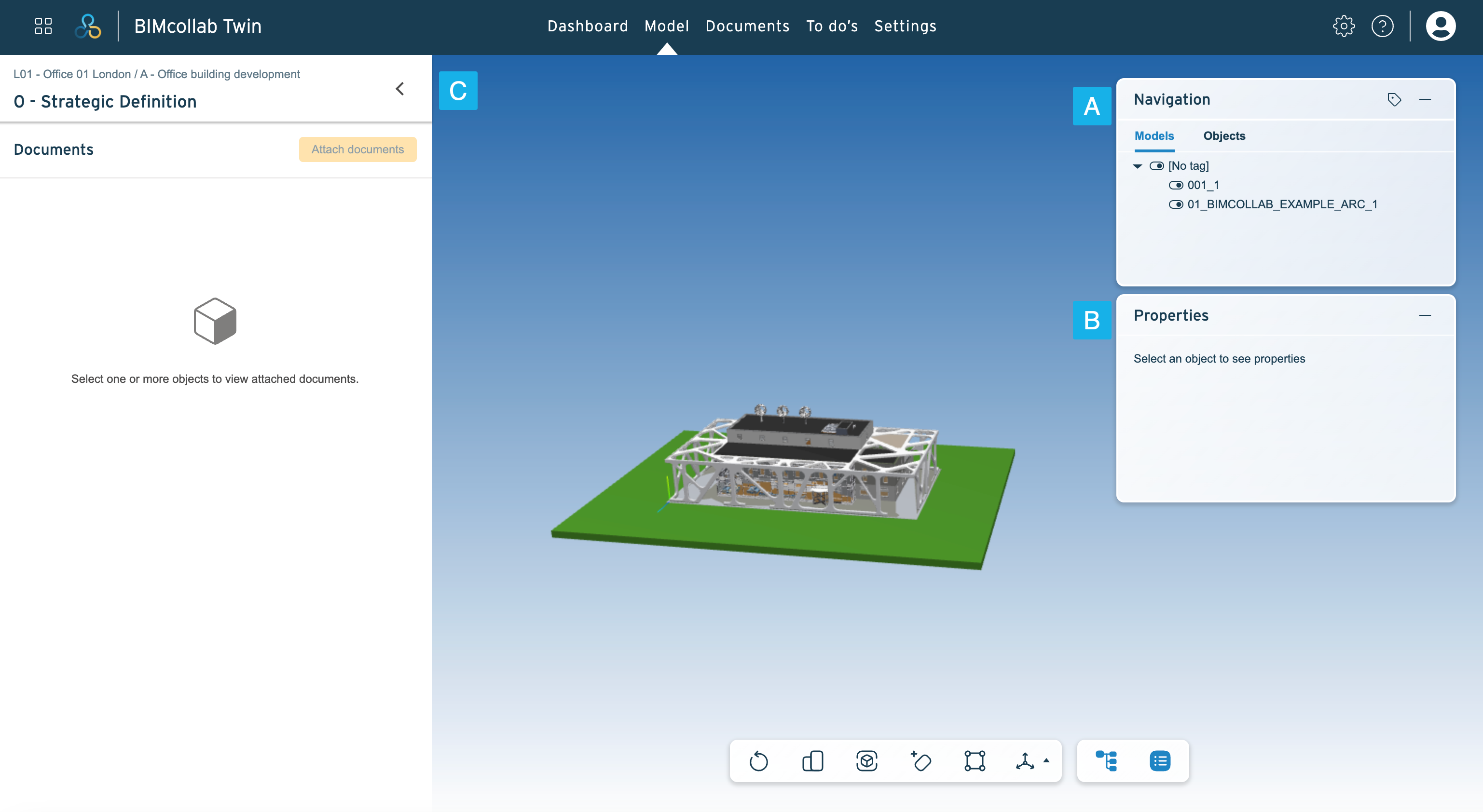The height and width of the screenshot is (812, 1483).
Task: Open the gear settings icon in header
Action: [1344, 26]
